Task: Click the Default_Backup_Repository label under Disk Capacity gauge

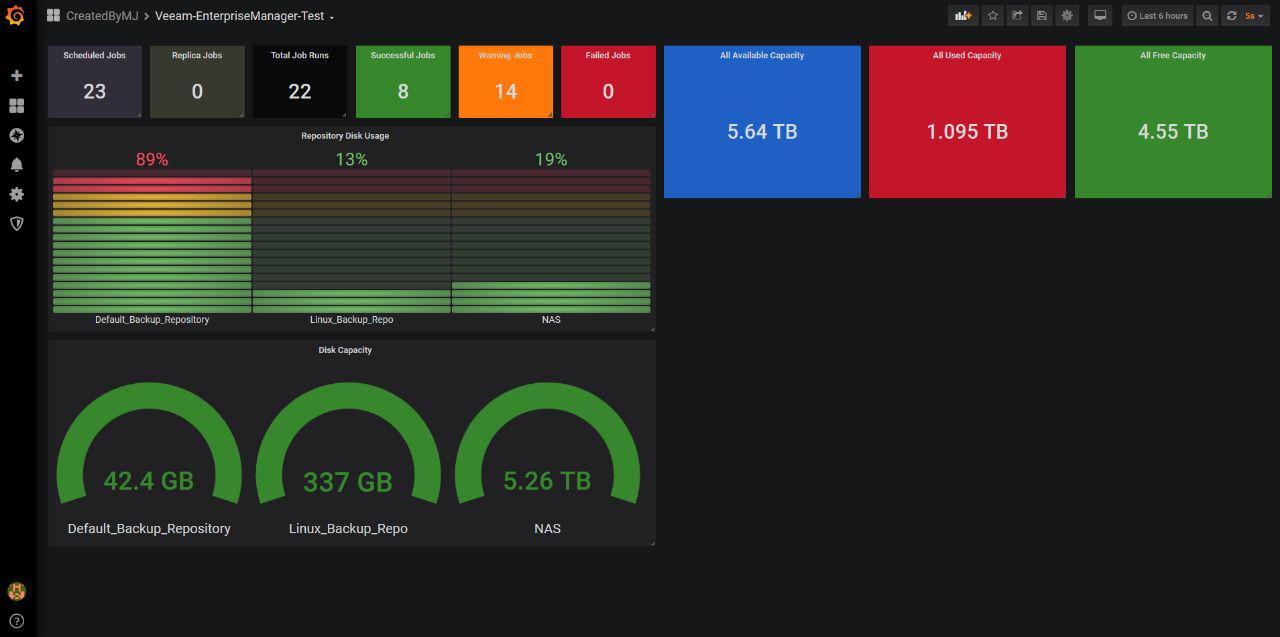Action: pos(149,528)
